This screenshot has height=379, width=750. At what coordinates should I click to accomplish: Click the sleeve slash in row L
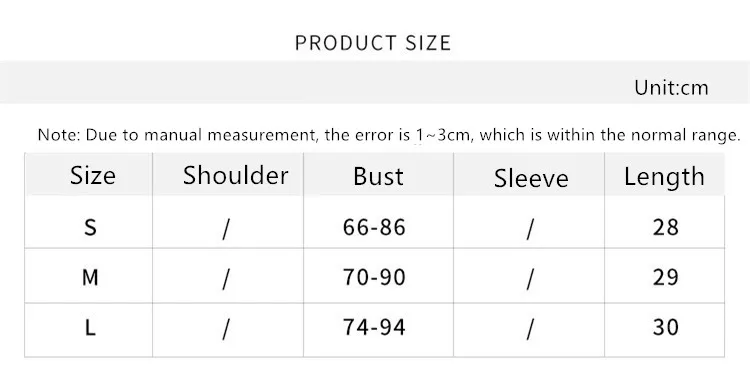click(x=529, y=329)
